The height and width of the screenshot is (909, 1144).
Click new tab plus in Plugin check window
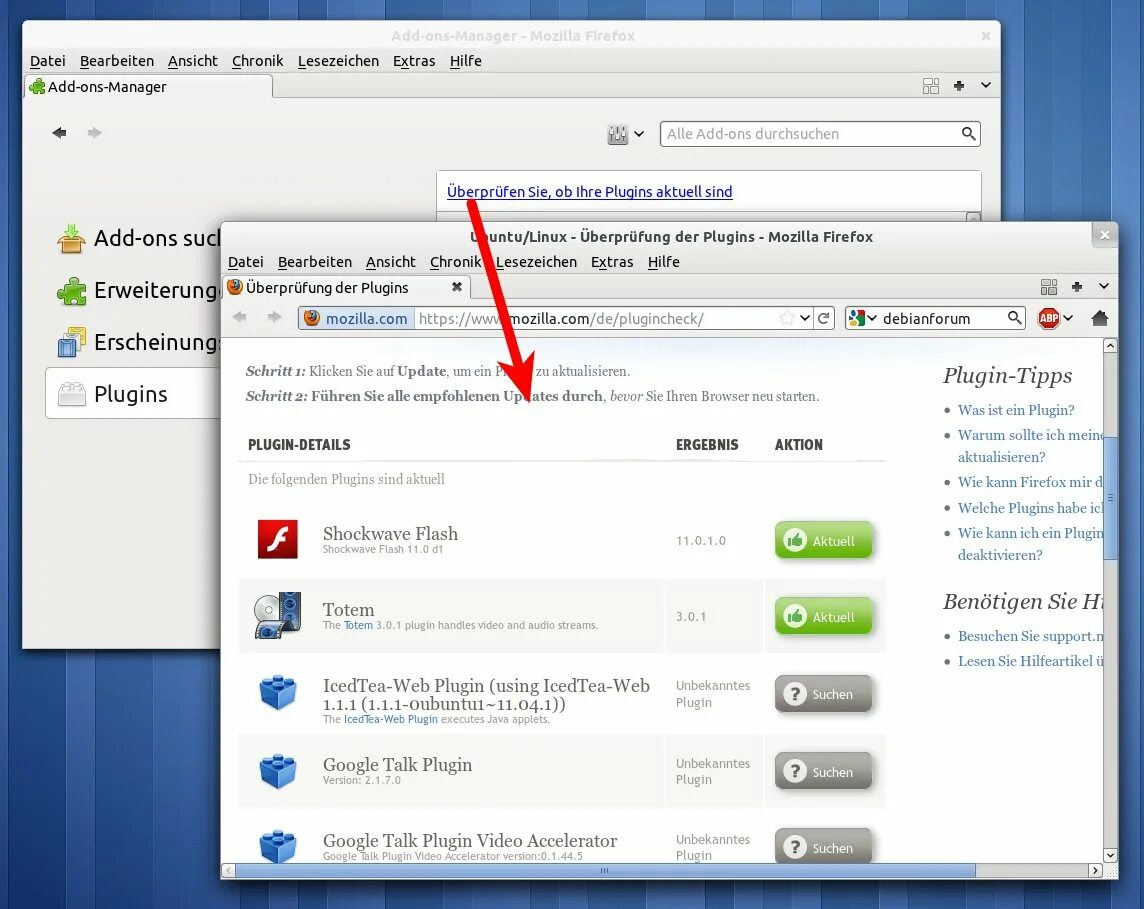point(1077,287)
